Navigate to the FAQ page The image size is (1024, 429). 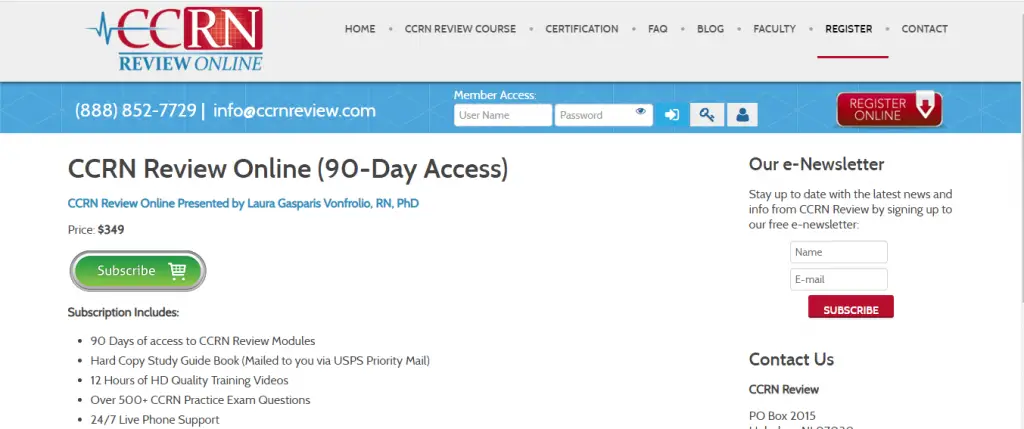[657, 29]
